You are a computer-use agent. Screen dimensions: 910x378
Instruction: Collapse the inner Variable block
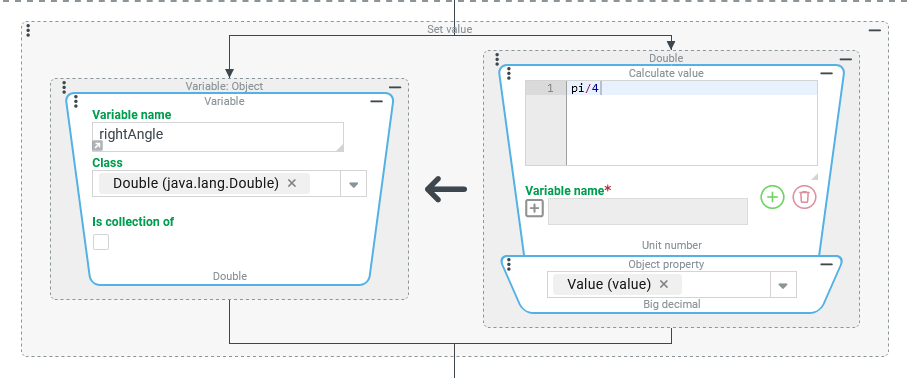tap(377, 102)
